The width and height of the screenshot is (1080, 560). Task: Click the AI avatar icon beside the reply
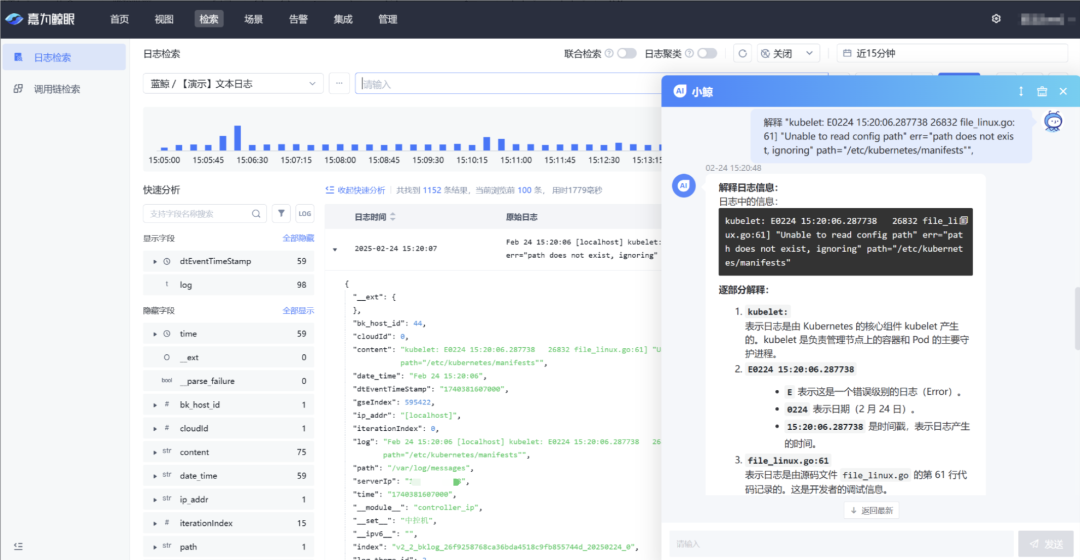click(683, 185)
